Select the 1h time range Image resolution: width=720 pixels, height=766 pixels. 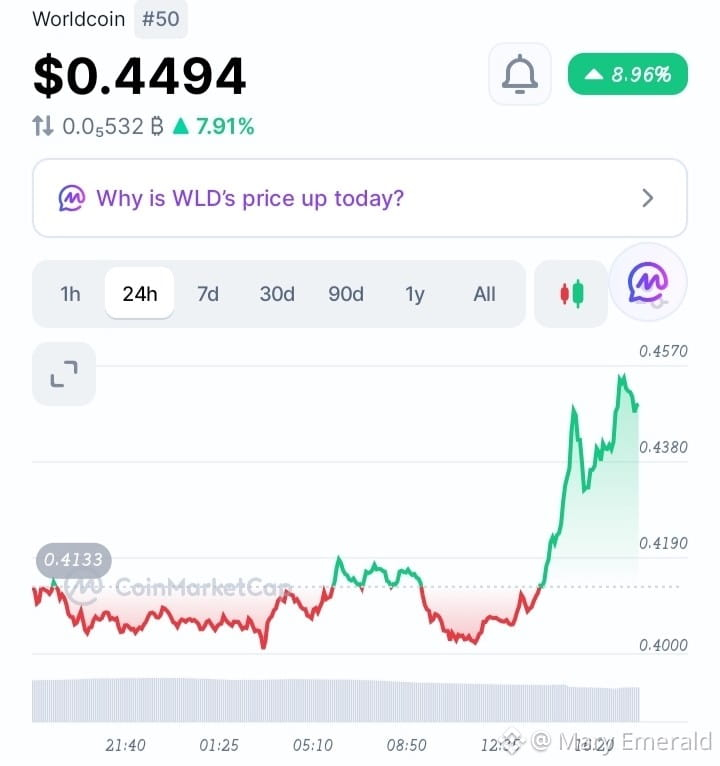(70, 294)
